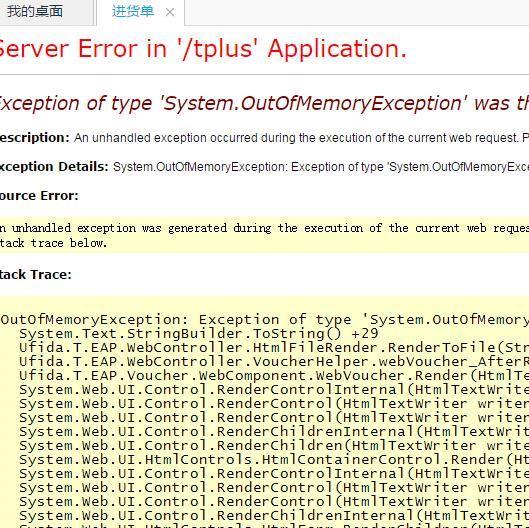The width and height of the screenshot is (529, 528).
Task: Click the Description label text
Action: coord(34,138)
